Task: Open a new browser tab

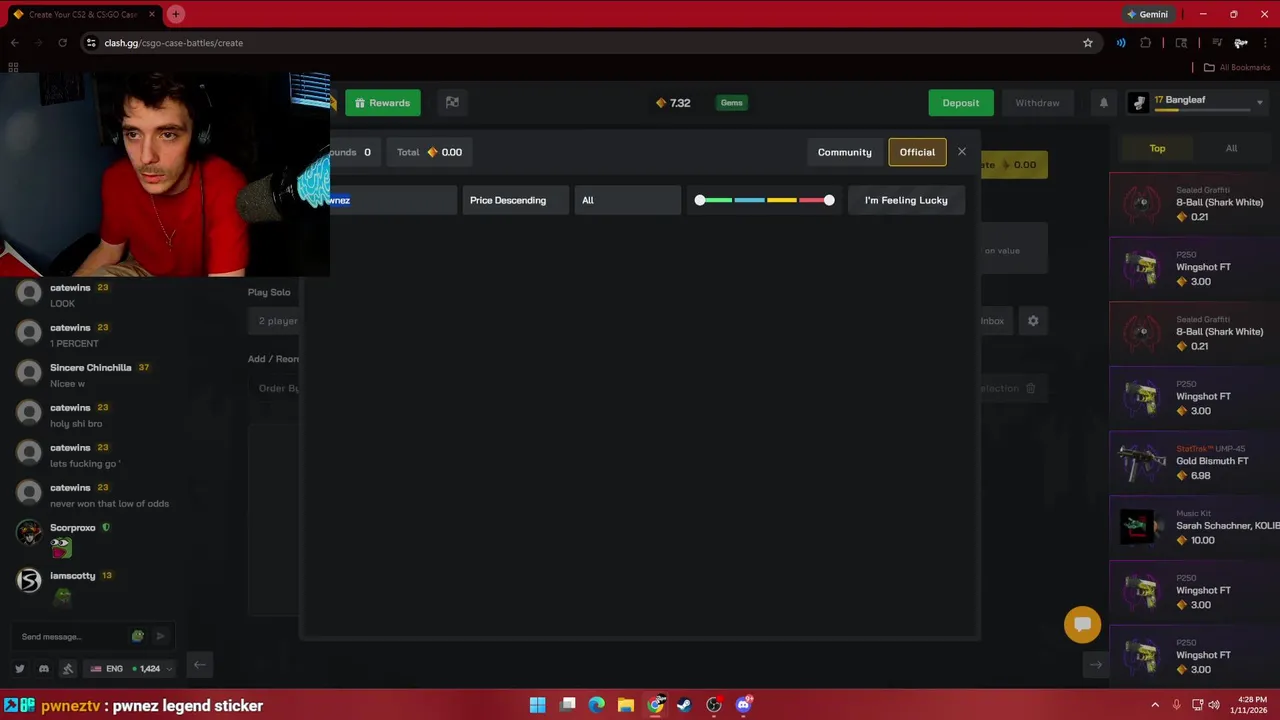Action: (175, 14)
